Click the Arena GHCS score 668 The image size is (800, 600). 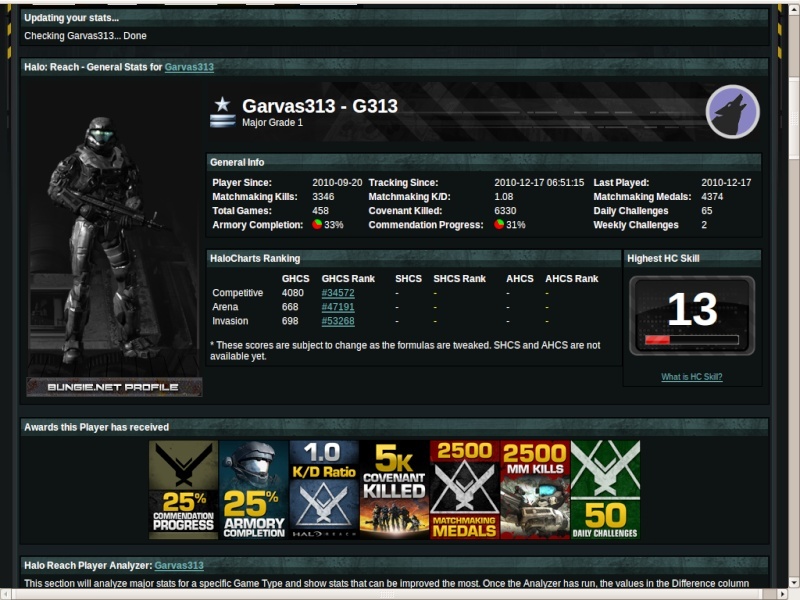pyautogui.click(x=290, y=307)
